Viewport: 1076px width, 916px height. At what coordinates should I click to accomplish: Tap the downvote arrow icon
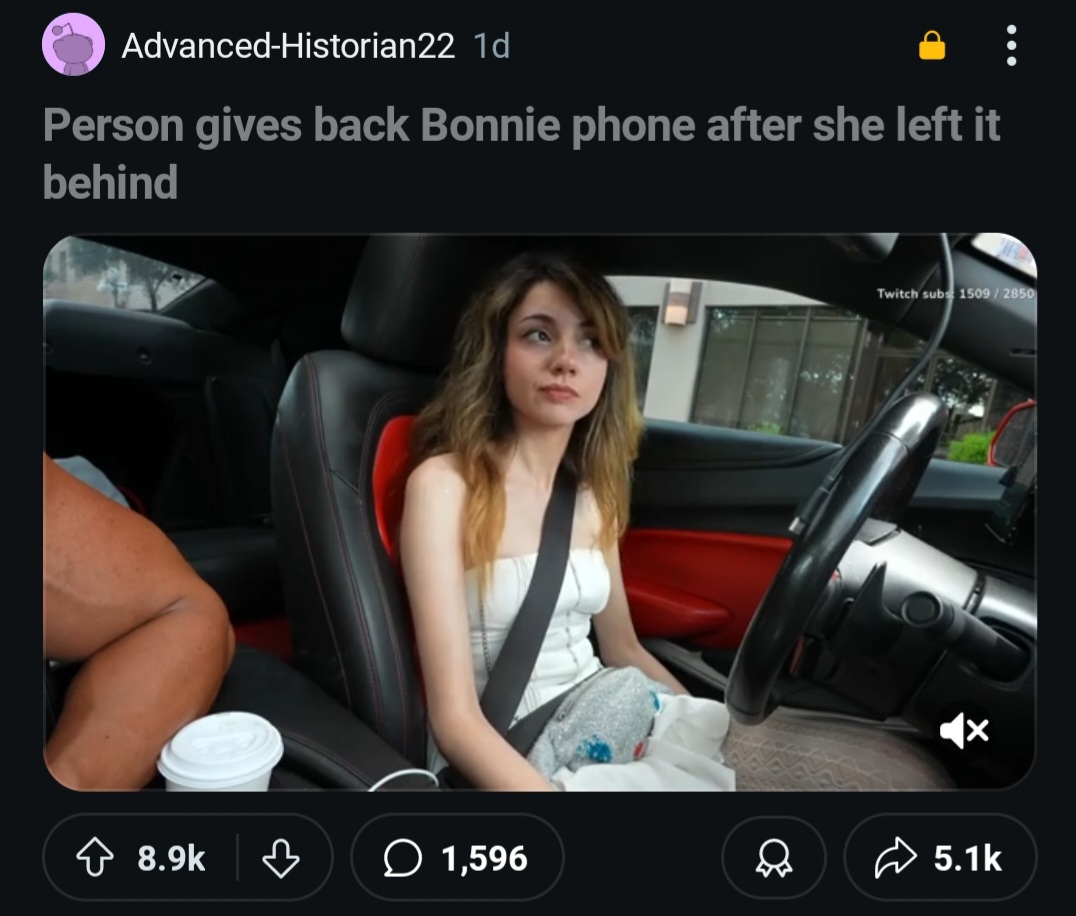281,858
